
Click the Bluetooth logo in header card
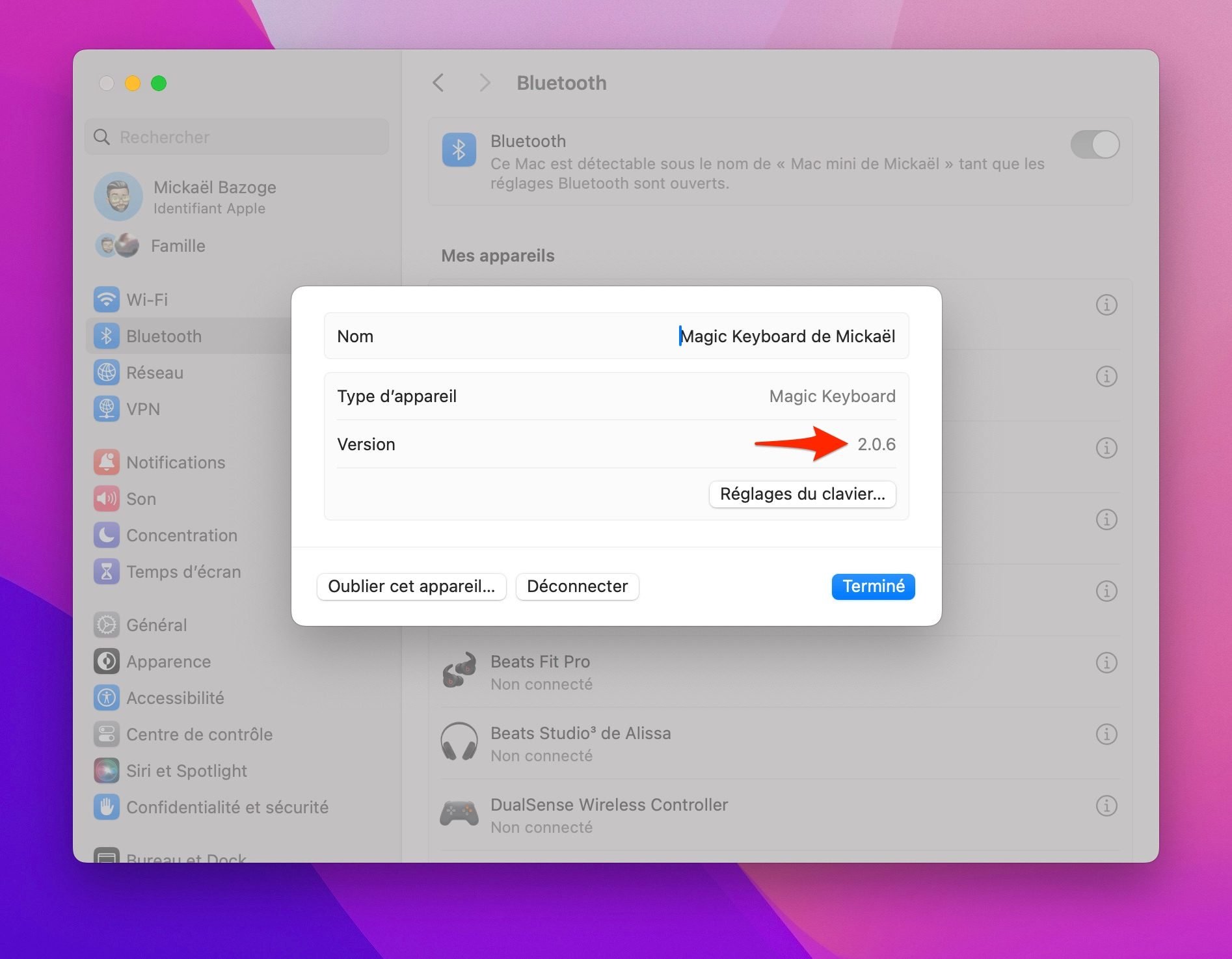click(x=459, y=150)
